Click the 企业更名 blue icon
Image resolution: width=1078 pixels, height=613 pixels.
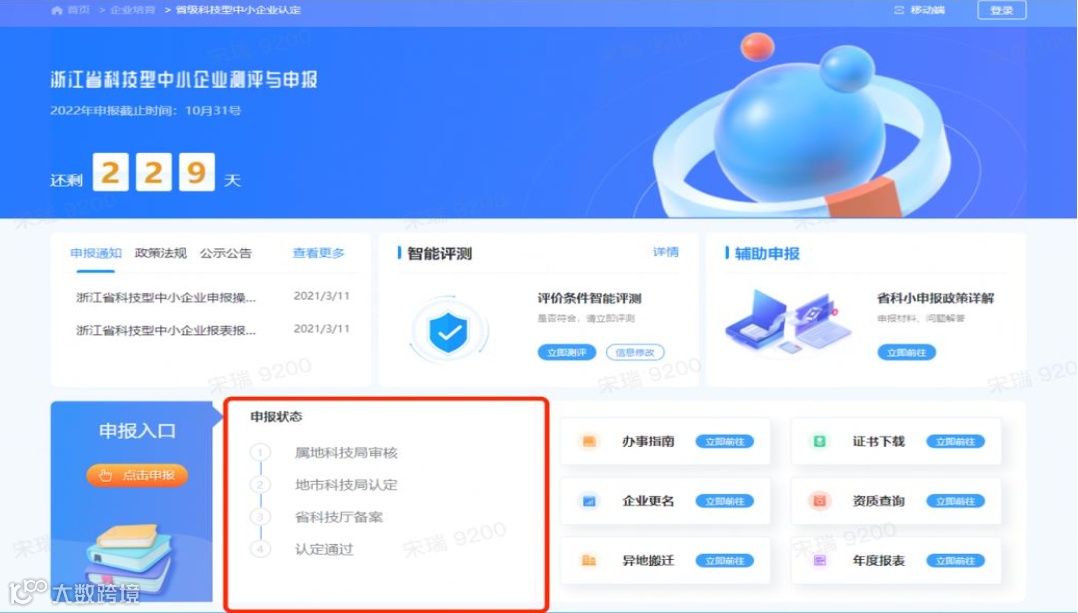(588, 501)
